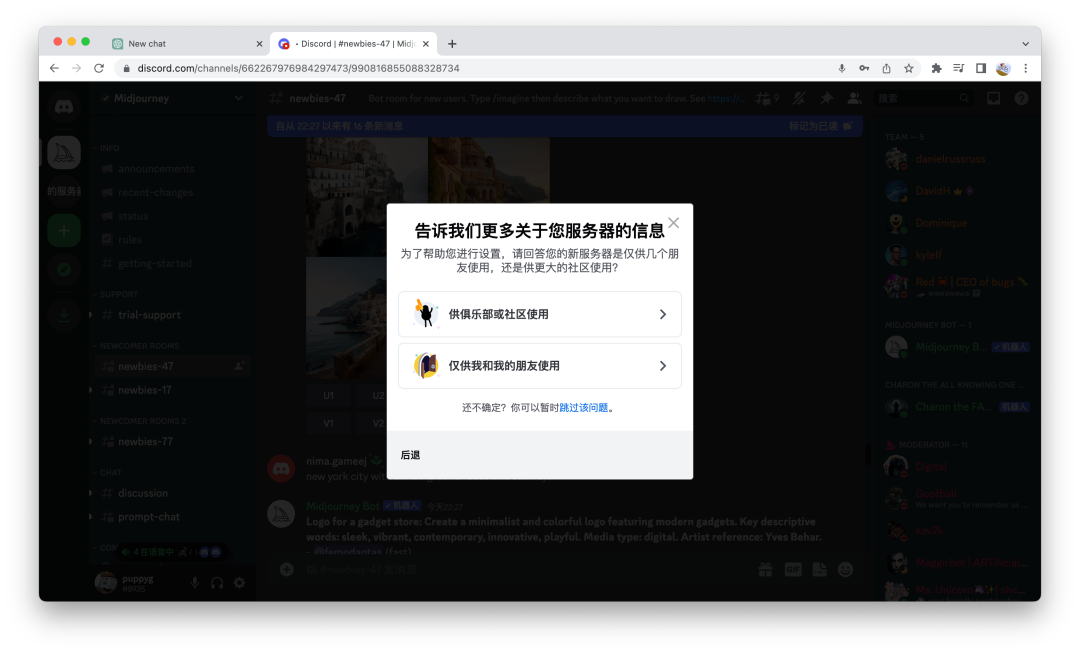Toggle headphone deafen in user panel

(x=217, y=583)
